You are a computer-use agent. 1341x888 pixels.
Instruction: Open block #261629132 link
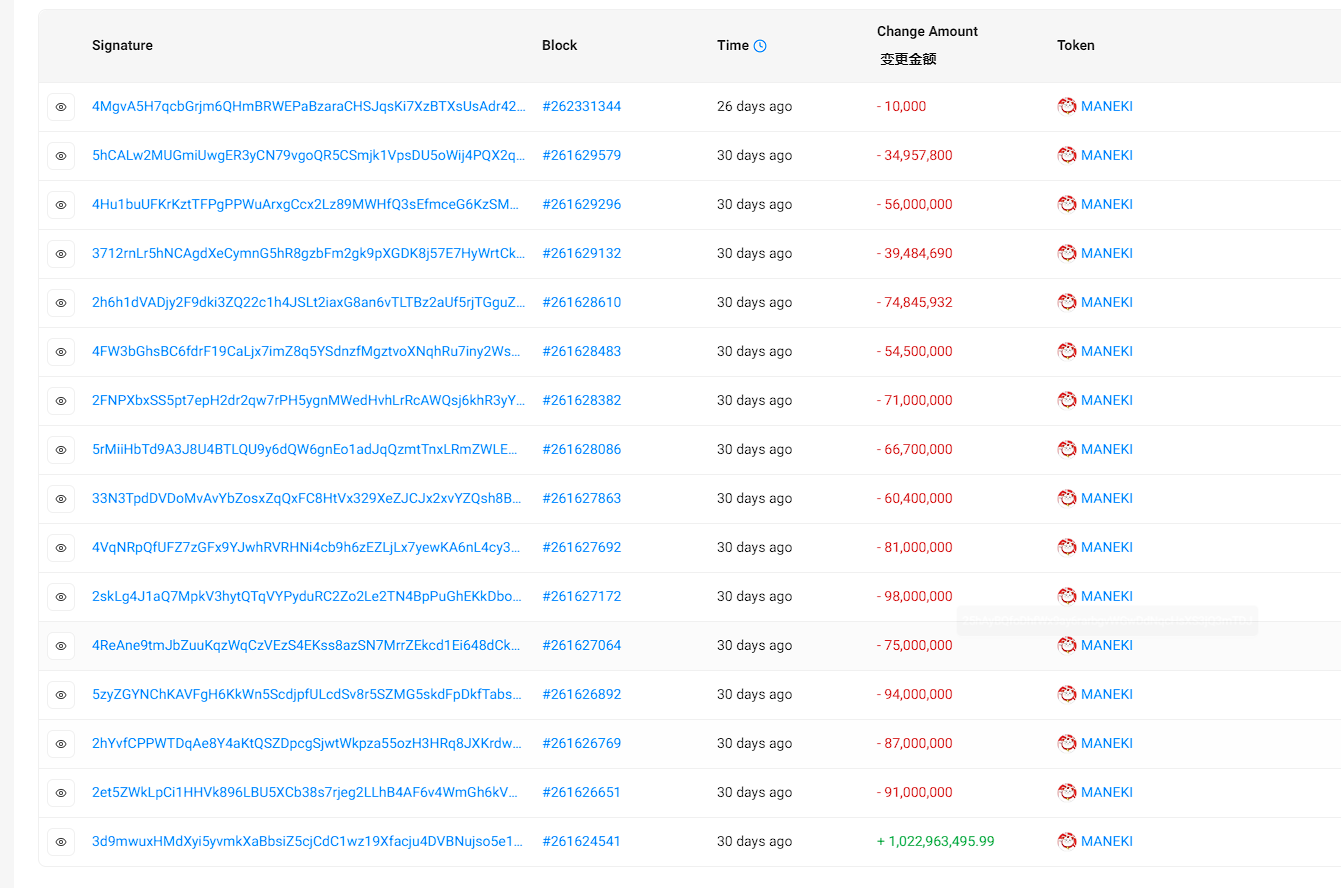click(581, 253)
